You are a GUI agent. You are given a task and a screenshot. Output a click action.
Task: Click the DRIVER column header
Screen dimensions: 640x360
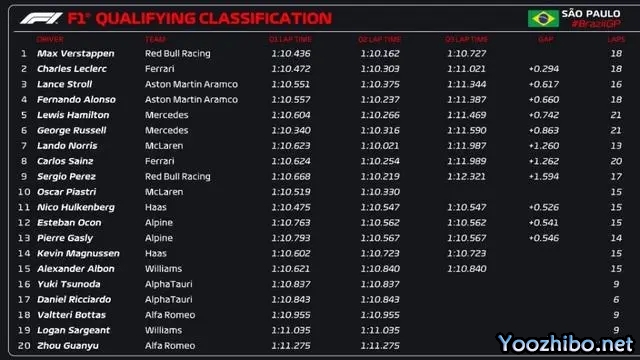pos(50,40)
